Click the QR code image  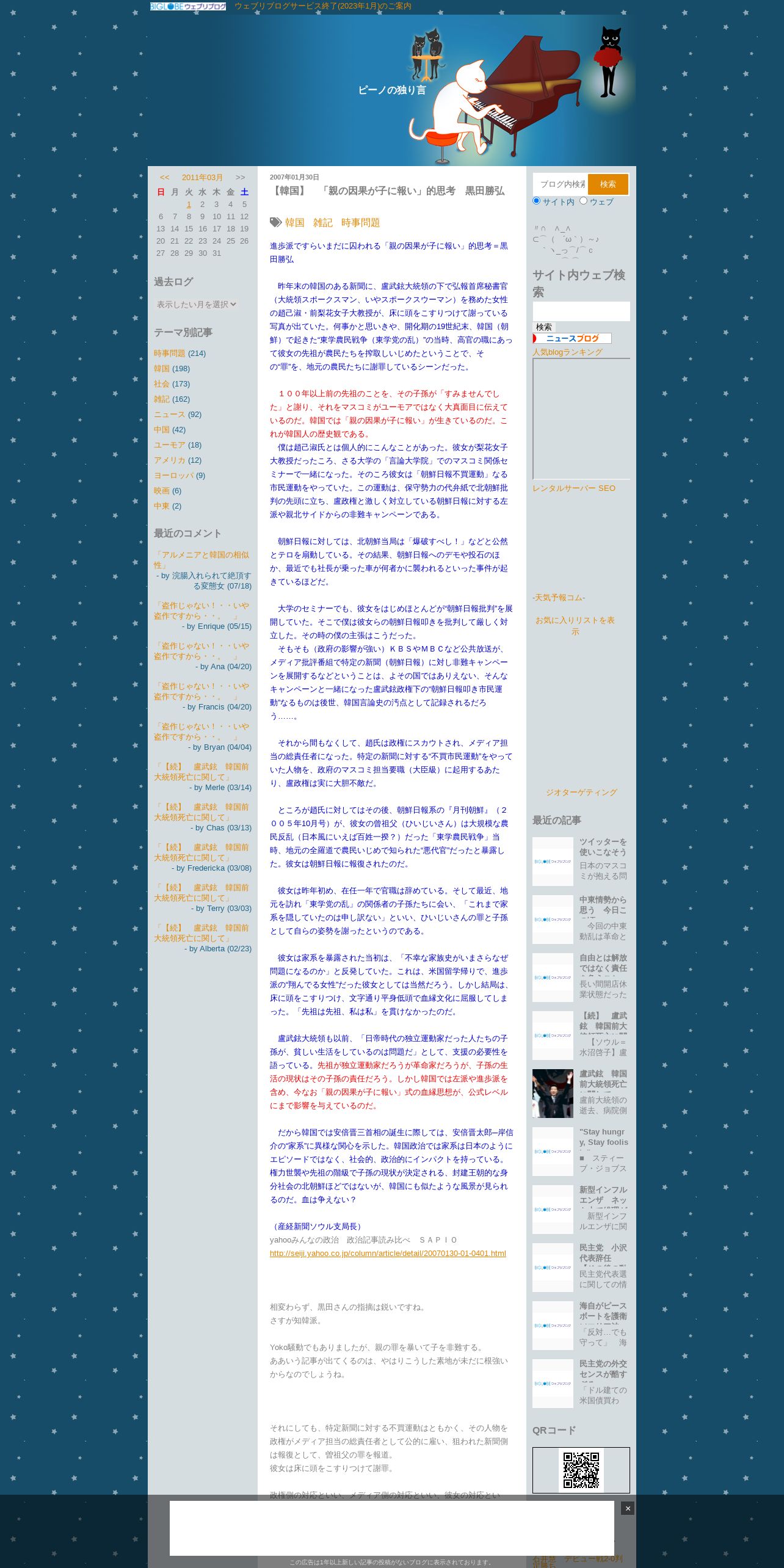tap(581, 1470)
